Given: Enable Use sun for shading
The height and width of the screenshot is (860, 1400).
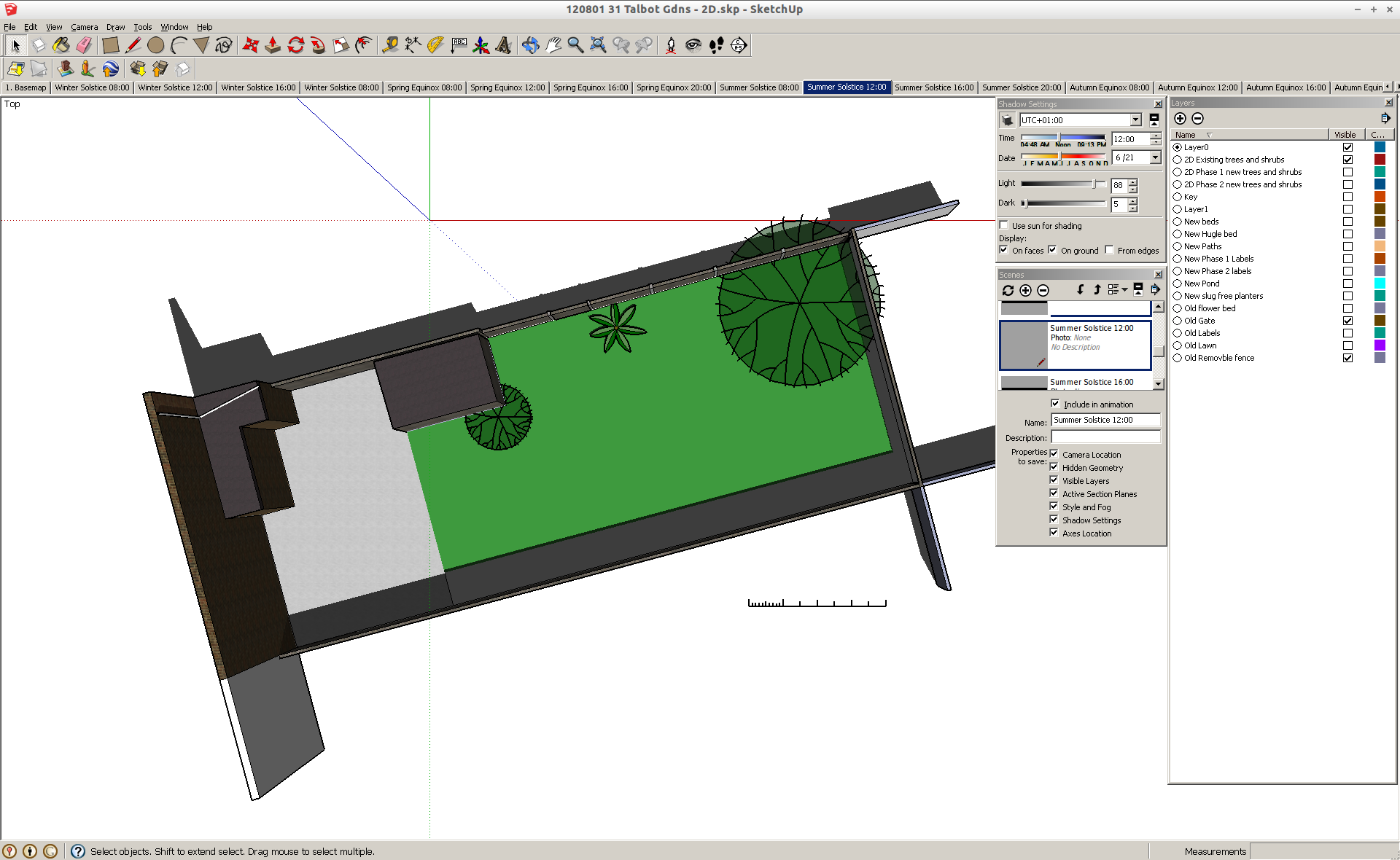Looking at the screenshot, I should pyautogui.click(x=1004, y=225).
